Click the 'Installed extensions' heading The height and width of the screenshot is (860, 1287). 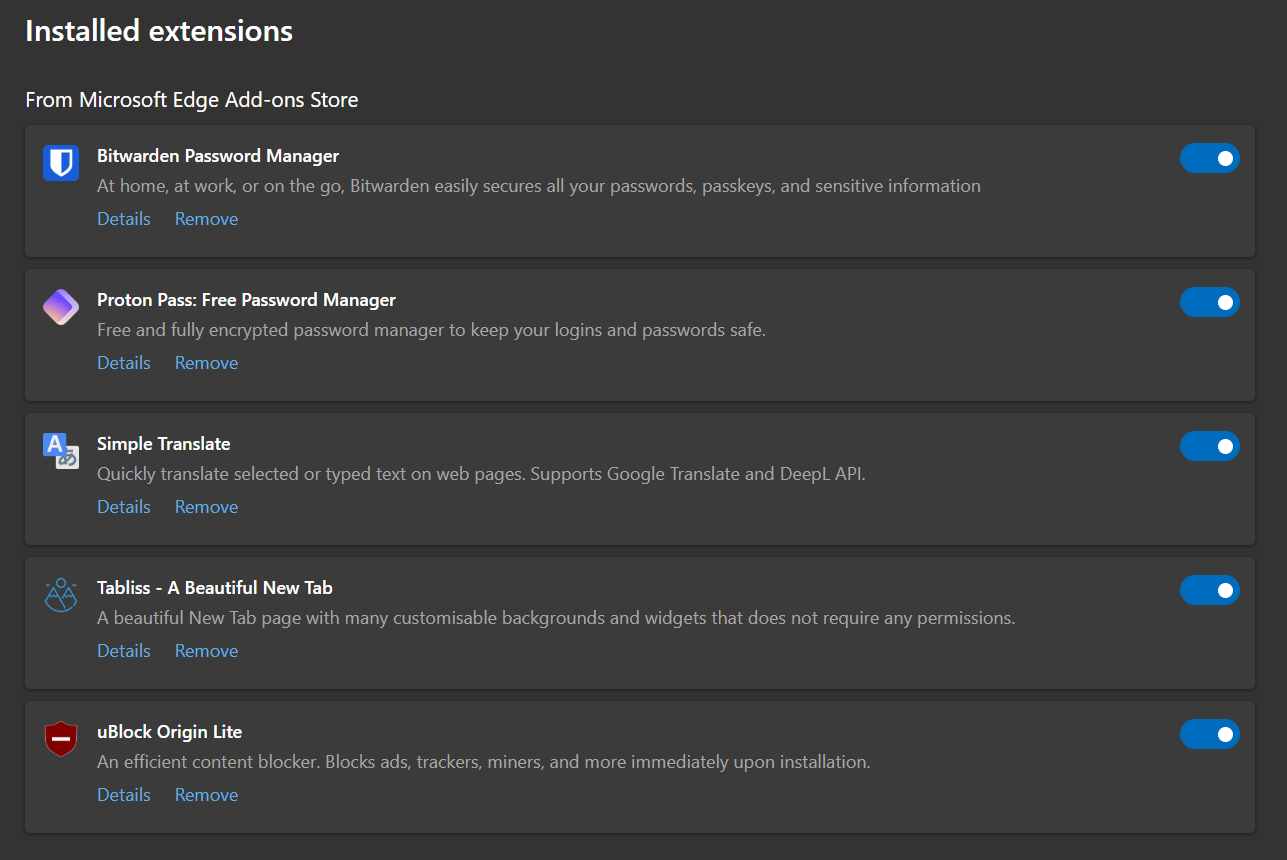click(159, 31)
